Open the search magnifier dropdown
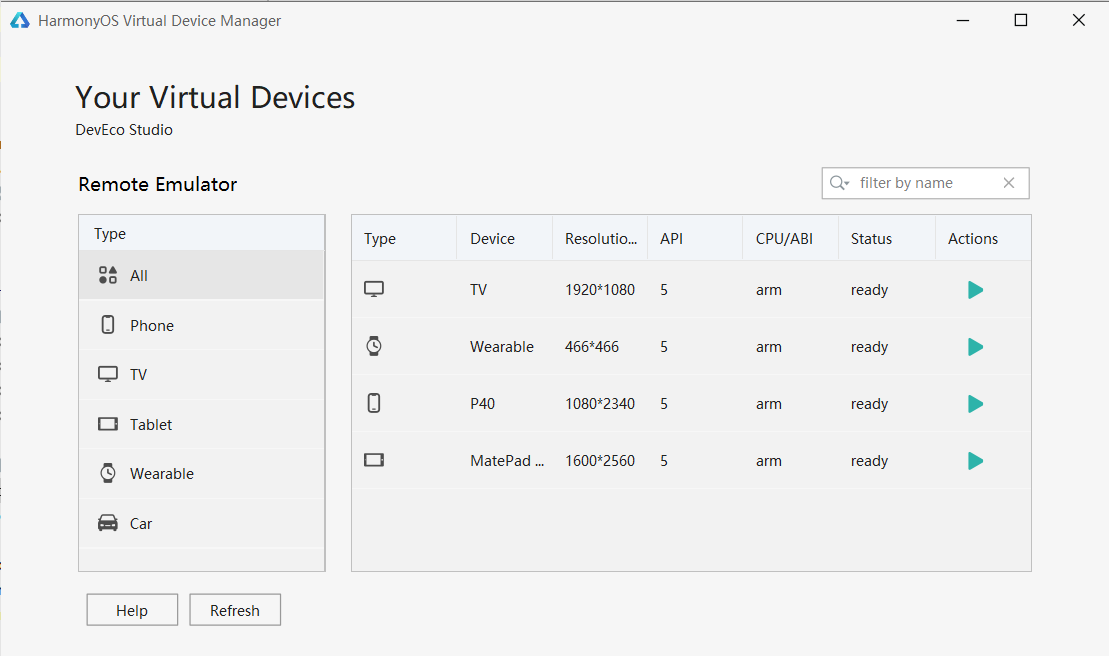This screenshot has width=1109, height=656. pos(840,183)
